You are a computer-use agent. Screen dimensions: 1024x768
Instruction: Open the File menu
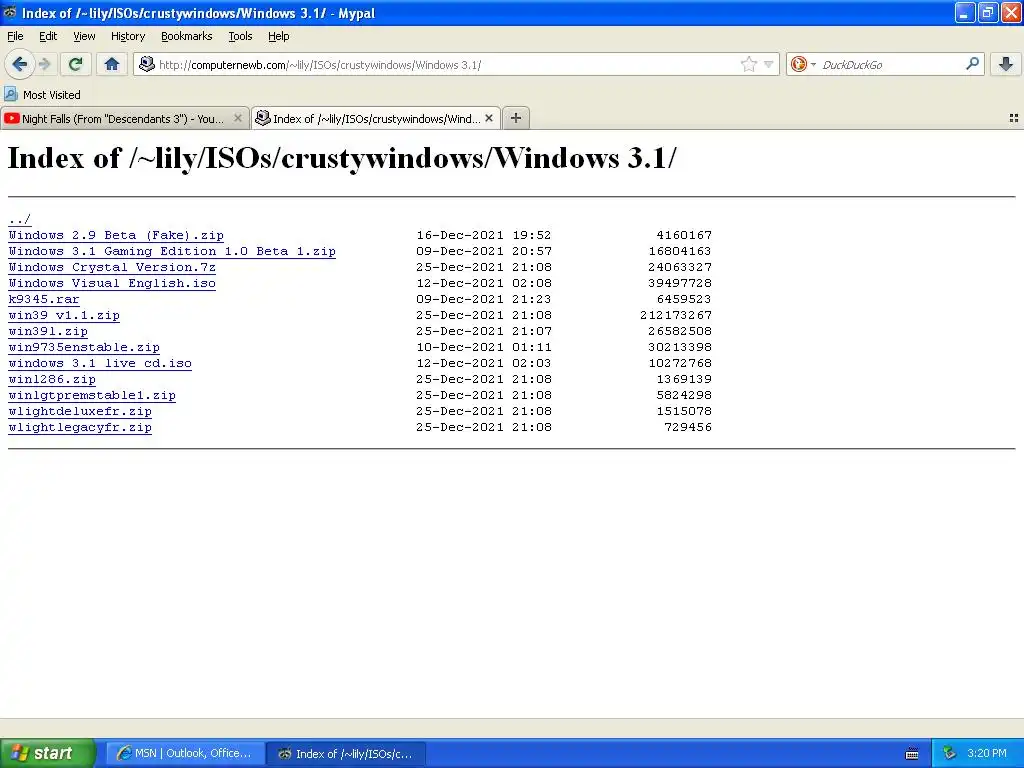(x=15, y=36)
